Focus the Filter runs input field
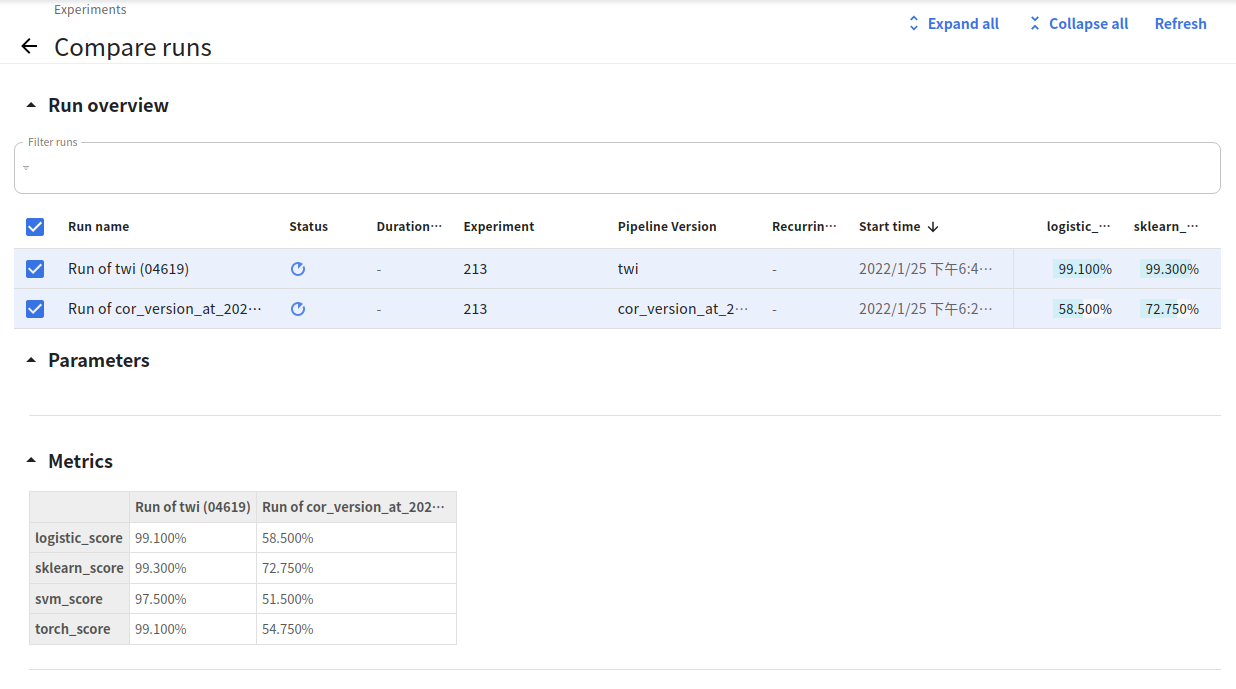The height and width of the screenshot is (689, 1236). click(620, 169)
